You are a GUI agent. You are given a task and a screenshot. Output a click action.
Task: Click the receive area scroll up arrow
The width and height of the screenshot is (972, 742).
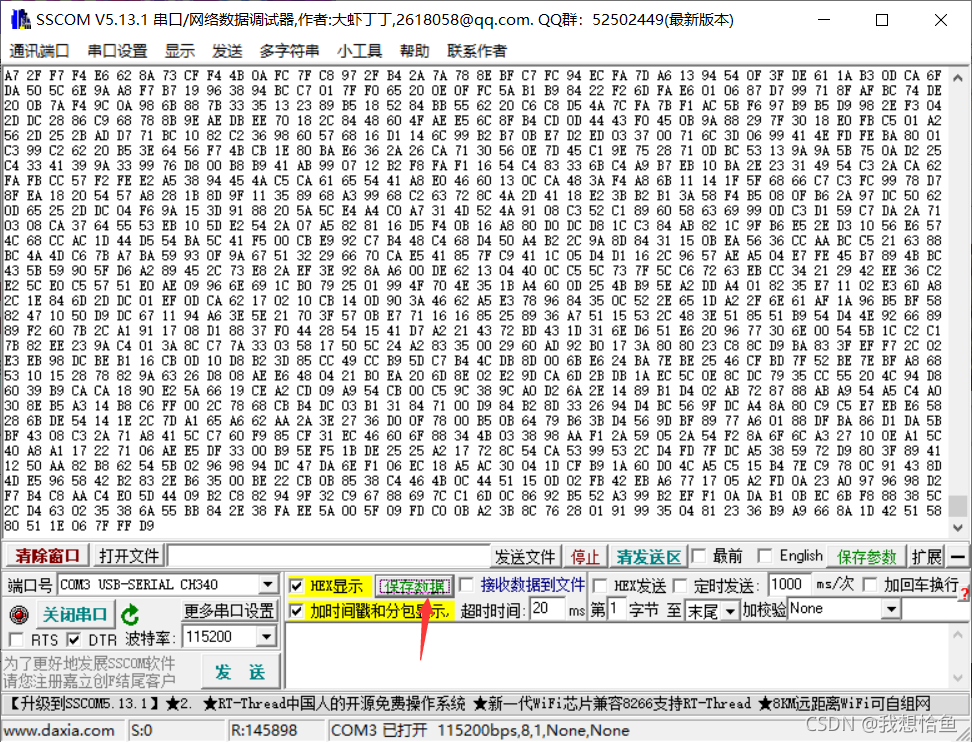(x=958, y=79)
